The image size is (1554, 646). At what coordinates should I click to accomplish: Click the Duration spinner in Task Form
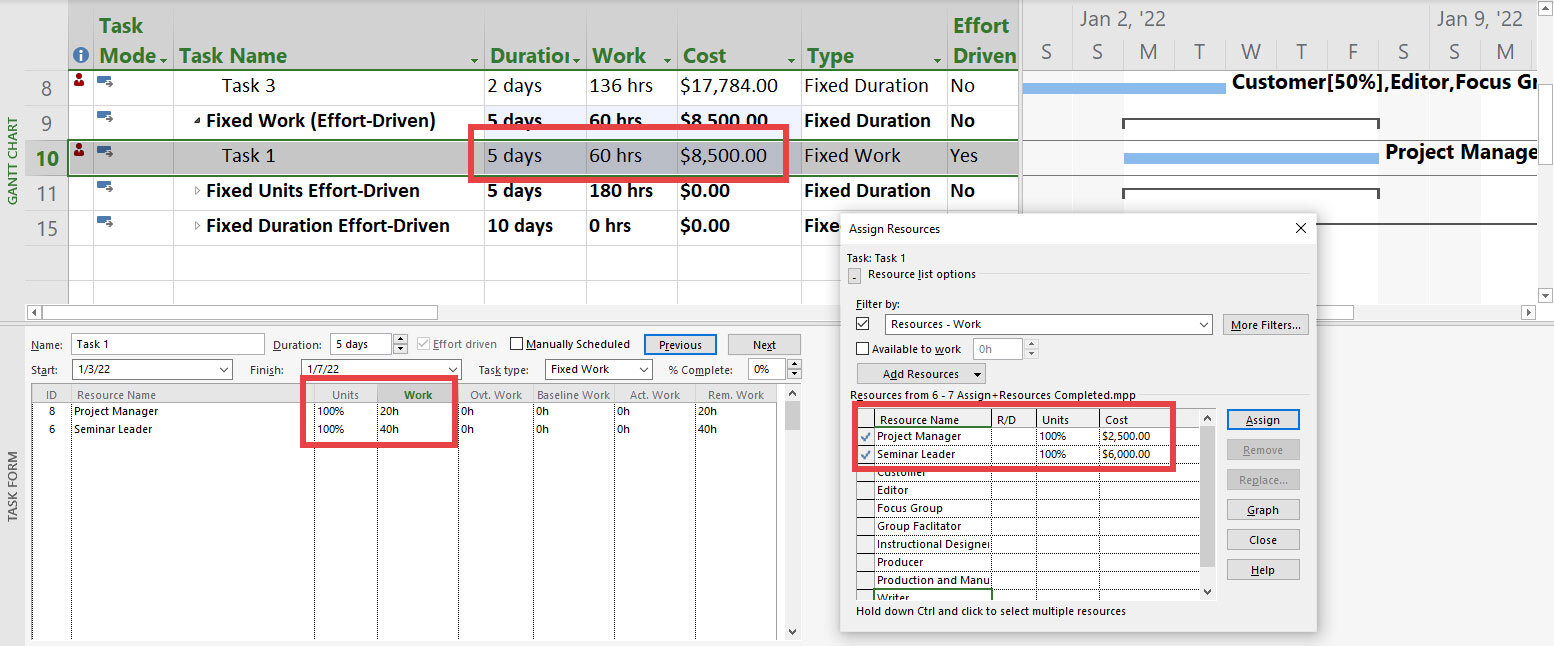tap(401, 344)
